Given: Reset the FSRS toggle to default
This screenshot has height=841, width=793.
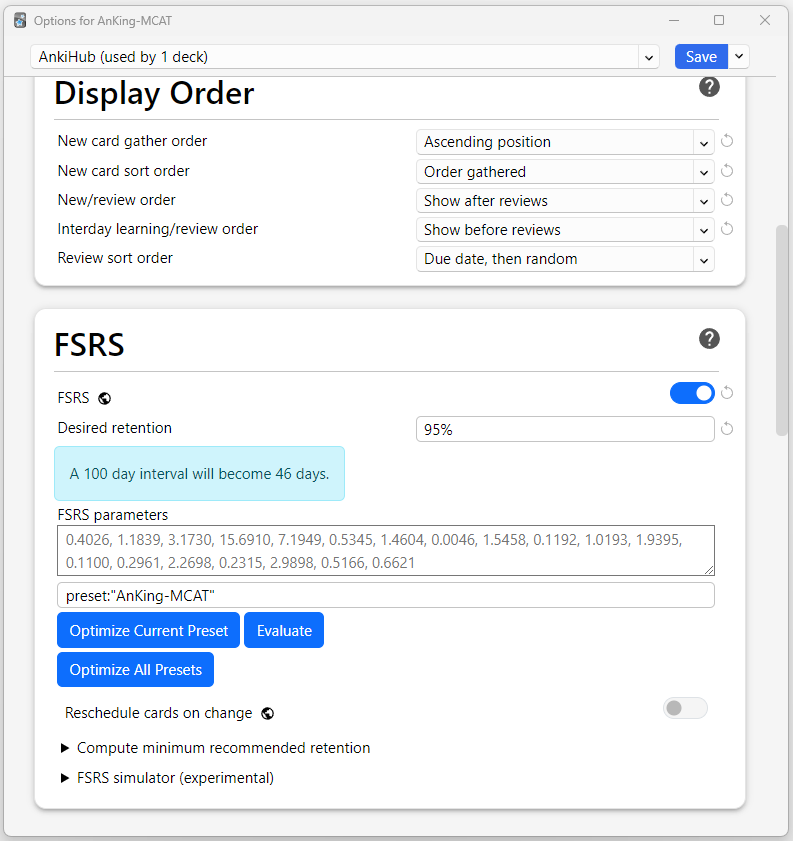Looking at the screenshot, I should click(727, 393).
